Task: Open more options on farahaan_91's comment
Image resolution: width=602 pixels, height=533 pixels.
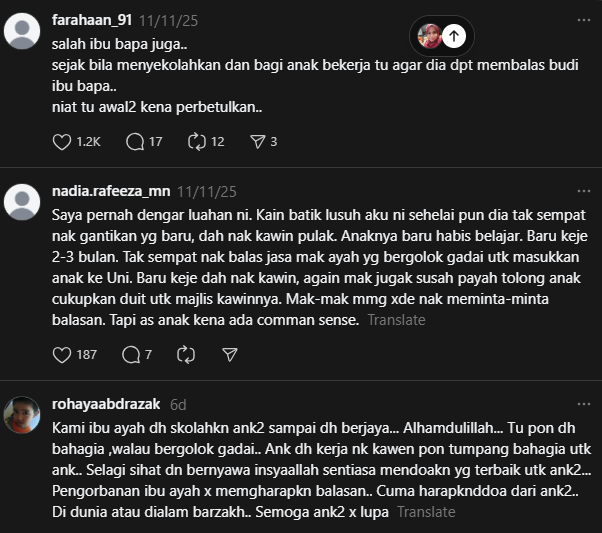Action: click(584, 20)
